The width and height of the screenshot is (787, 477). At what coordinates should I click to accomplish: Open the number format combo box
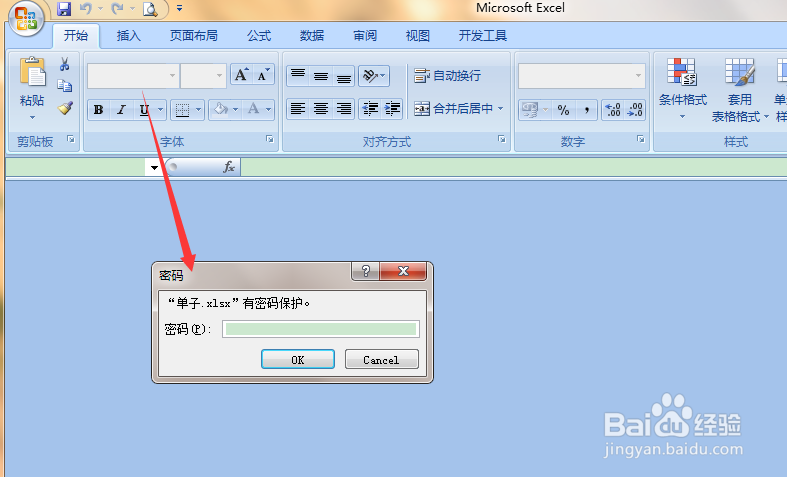tap(582, 76)
